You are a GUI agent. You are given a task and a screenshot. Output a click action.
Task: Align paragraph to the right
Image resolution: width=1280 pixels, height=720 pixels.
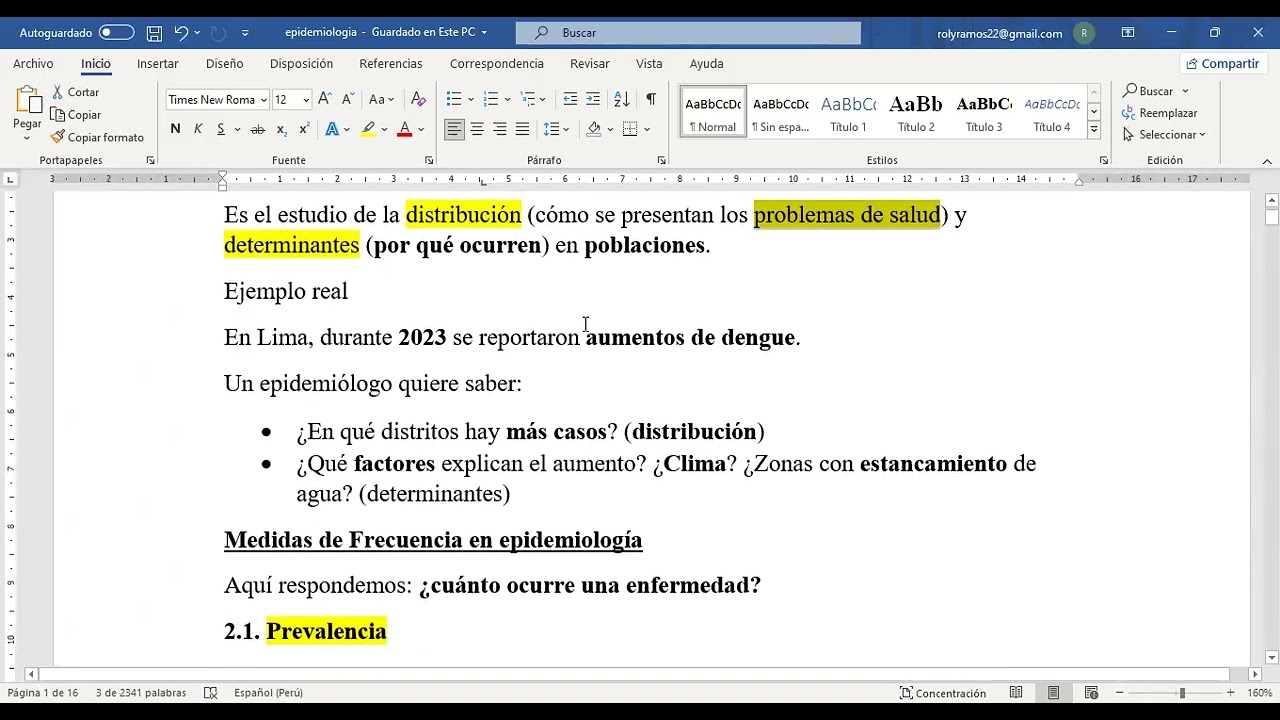click(499, 129)
